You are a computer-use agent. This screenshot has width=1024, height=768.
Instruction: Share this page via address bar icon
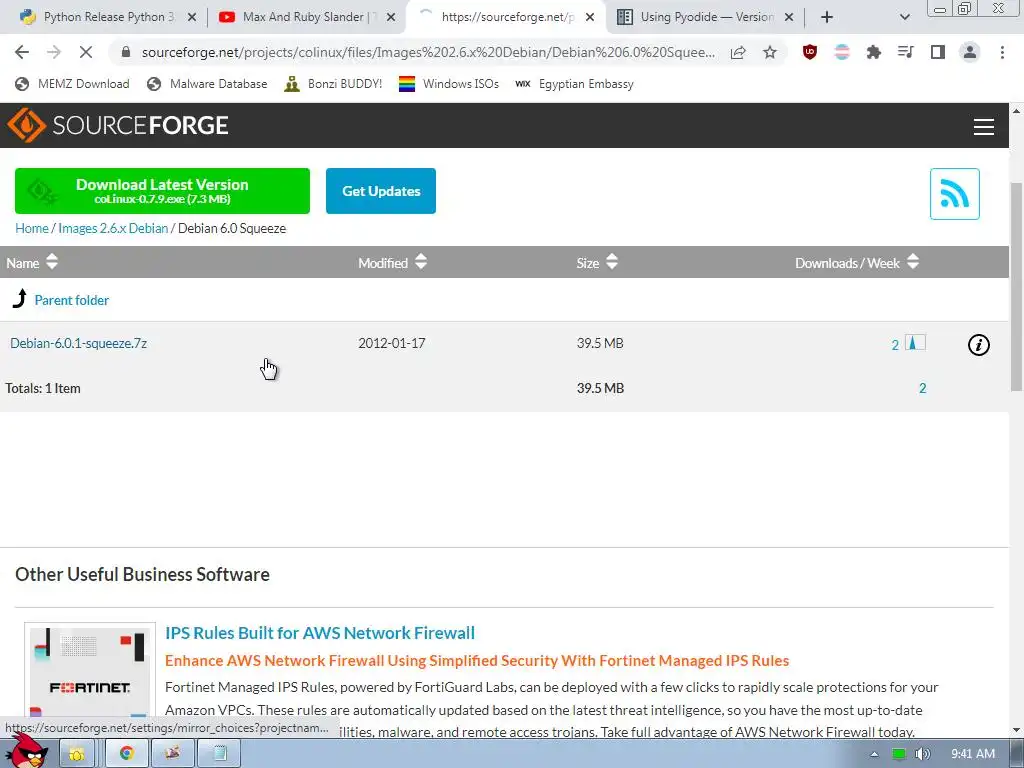point(738,52)
